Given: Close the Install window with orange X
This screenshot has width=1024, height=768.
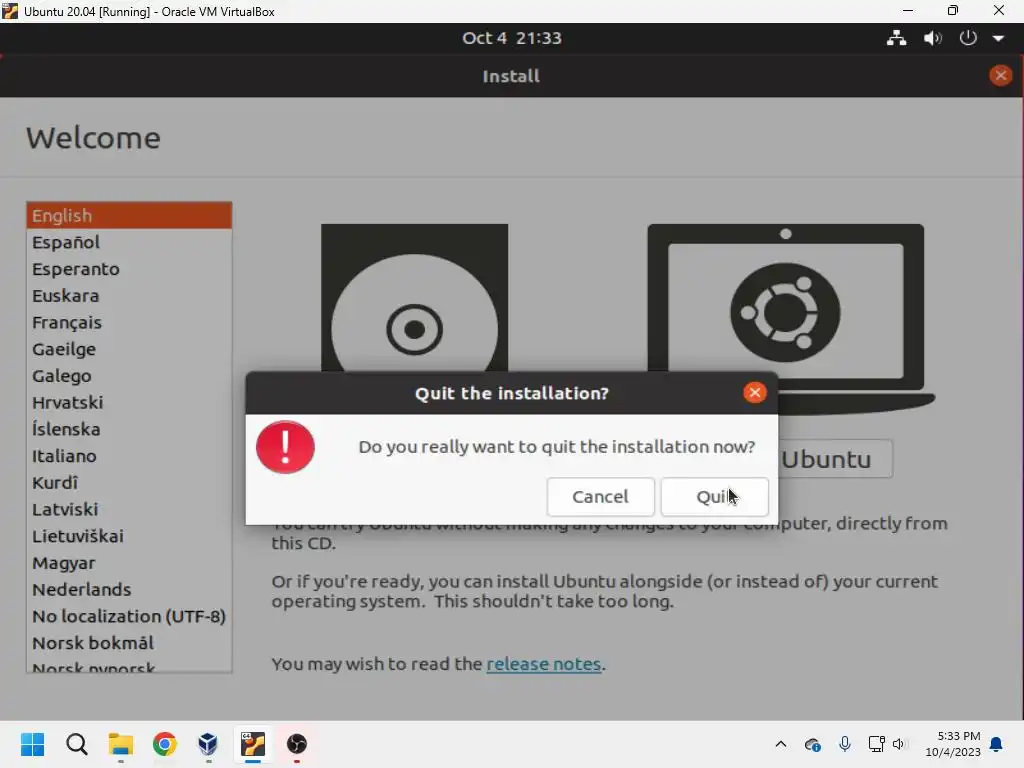Looking at the screenshot, I should tap(1000, 76).
